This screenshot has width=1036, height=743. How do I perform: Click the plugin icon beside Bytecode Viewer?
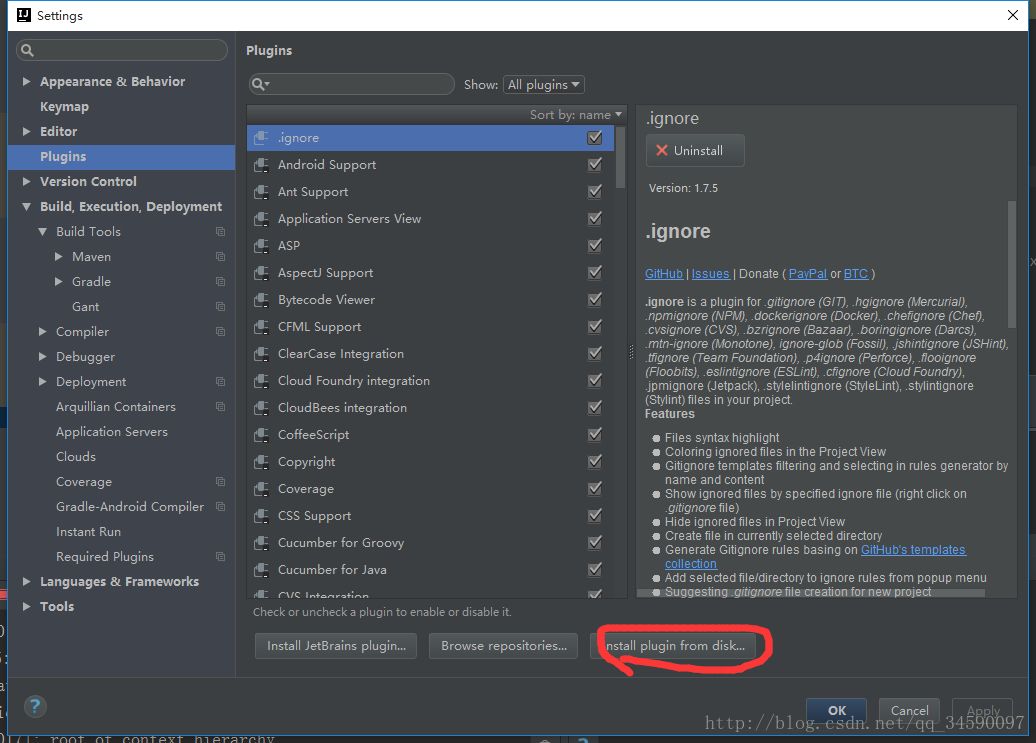[x=261, y=300]
